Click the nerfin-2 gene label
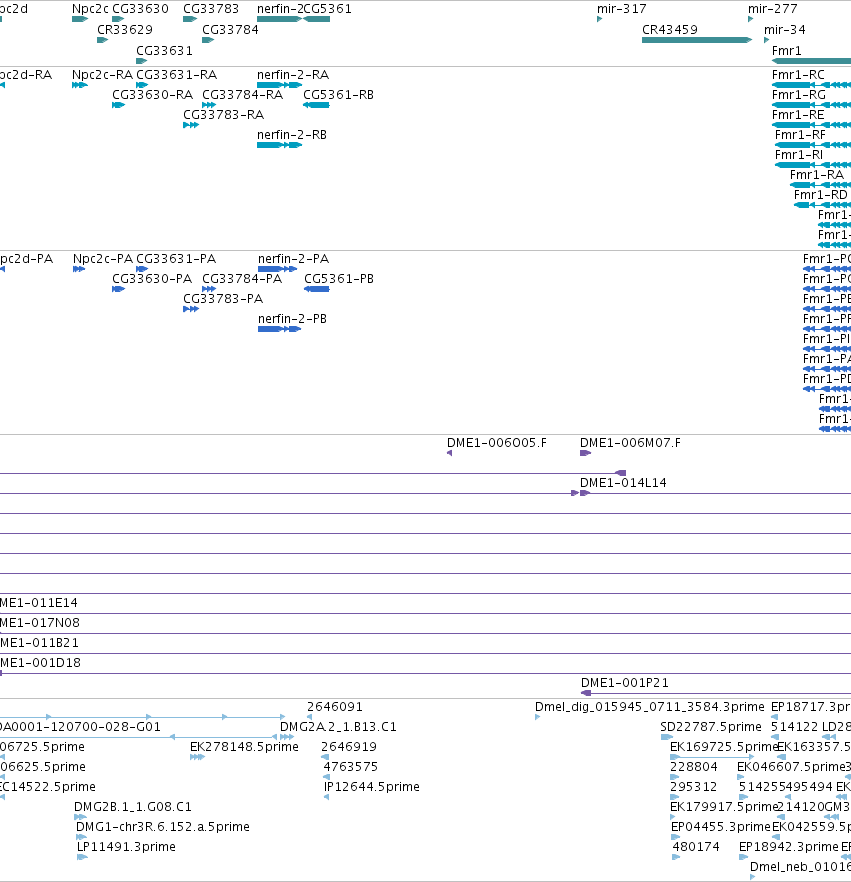 click(x=280, y=9)
